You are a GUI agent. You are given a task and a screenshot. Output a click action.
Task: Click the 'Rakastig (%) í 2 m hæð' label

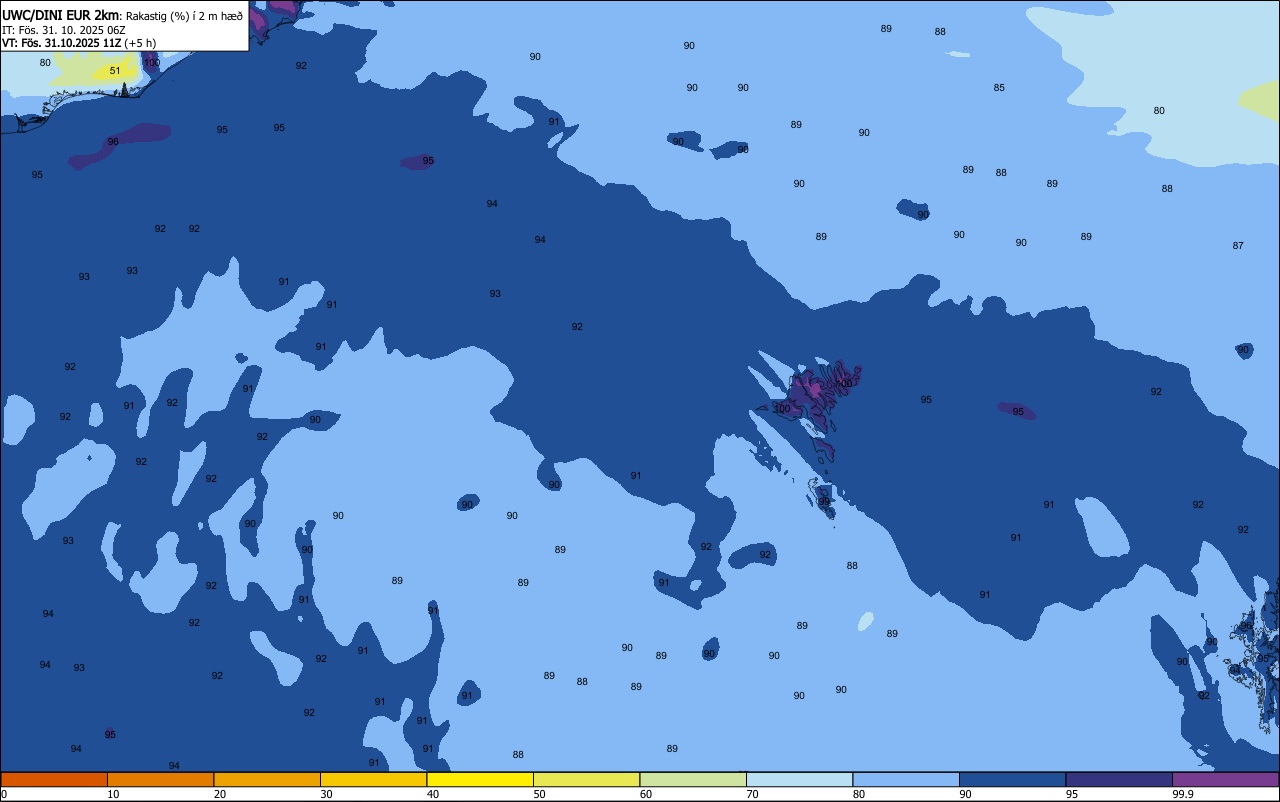click(x=184, y=16)
